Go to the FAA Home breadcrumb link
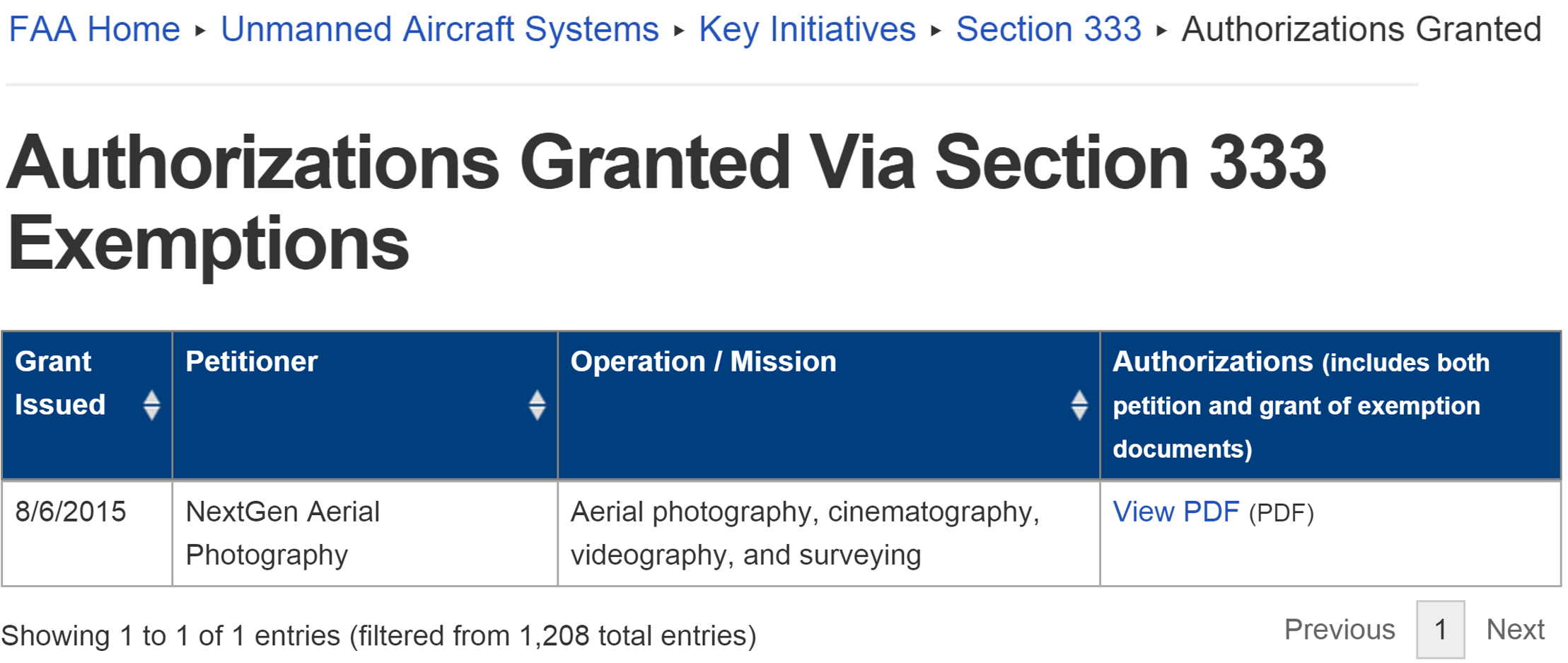This screenshot has height=663, width=1568. (x=95, y=30)
